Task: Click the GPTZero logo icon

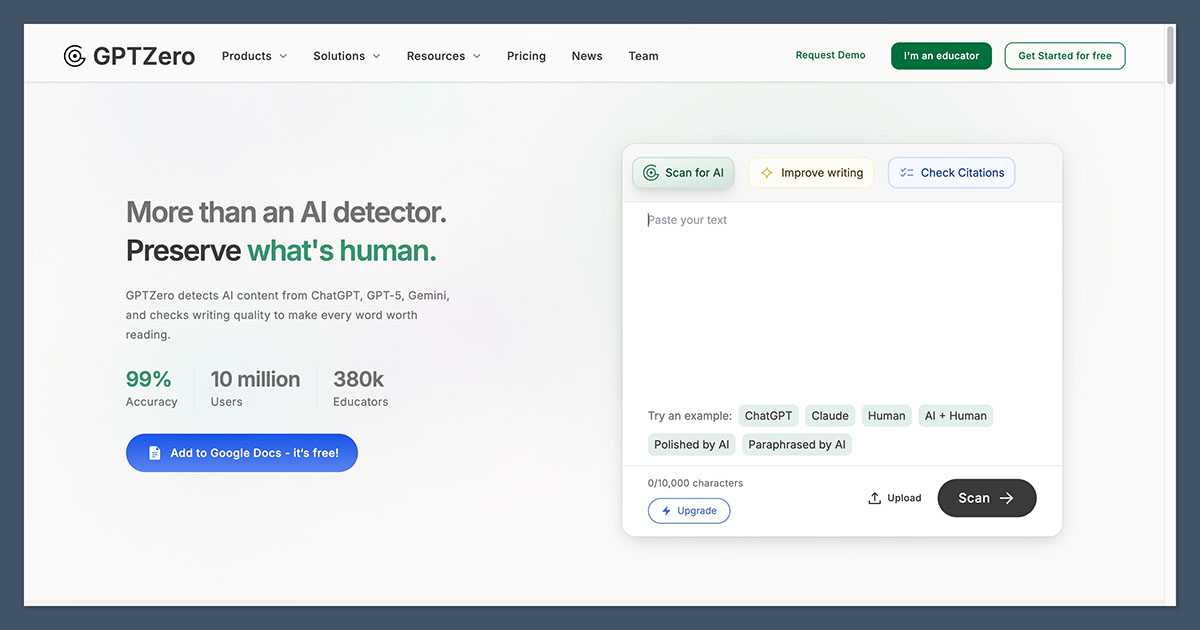Action: point(75,56)
